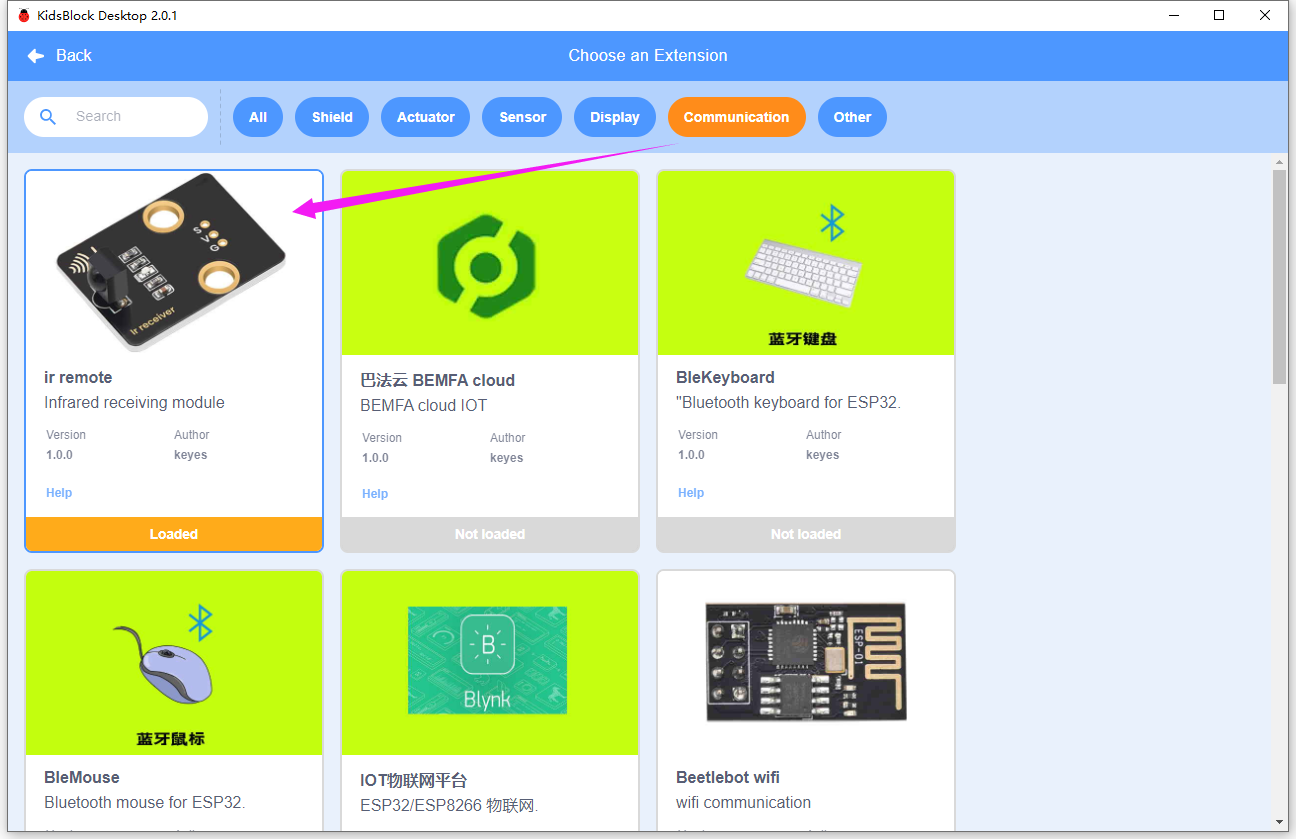The height and width of the screenshot is (839, 1296).
Task: Open the Blynk IOT platform image
Action: (490, 663)
